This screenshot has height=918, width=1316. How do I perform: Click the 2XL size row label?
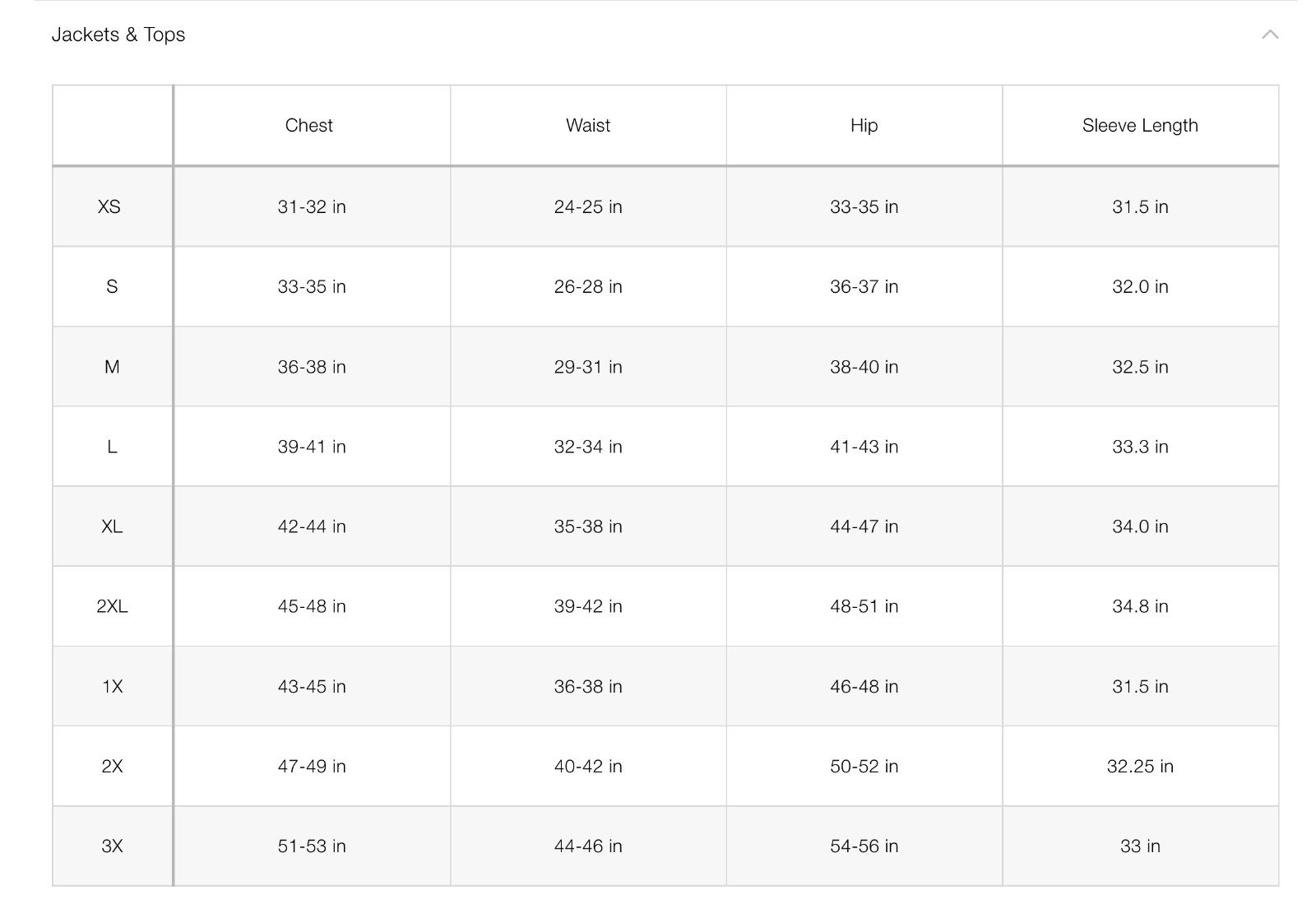[112, 606]
